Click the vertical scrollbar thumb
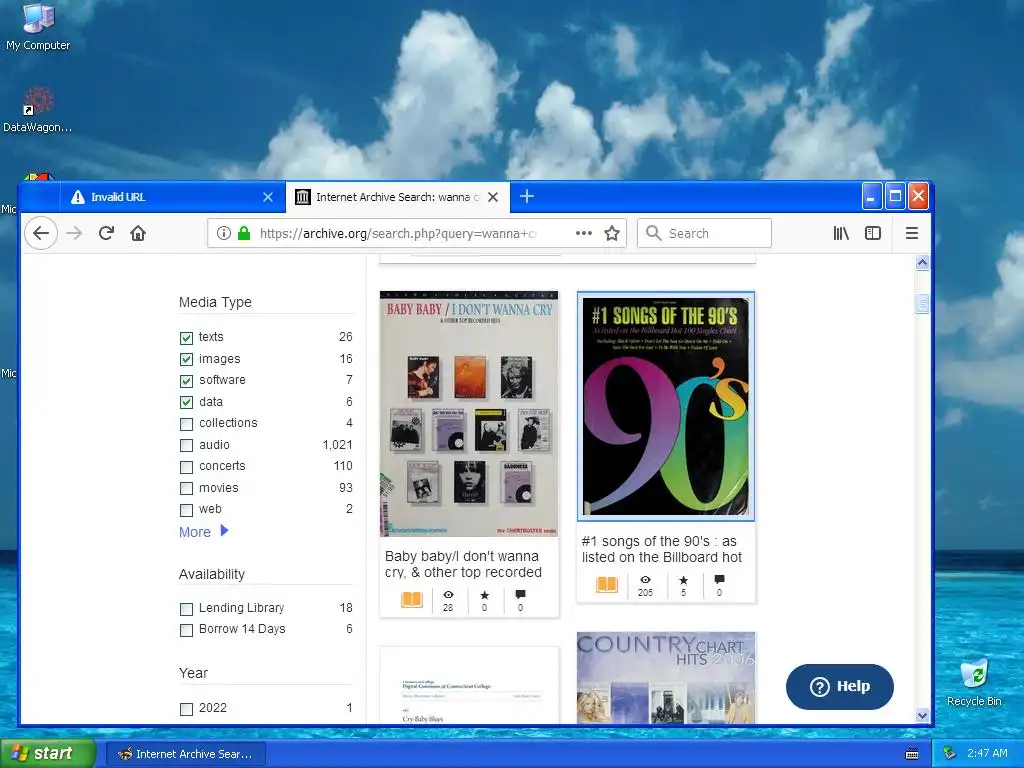Image resolution: width=1024 pixels, height=768 pixels. (922, 304)
